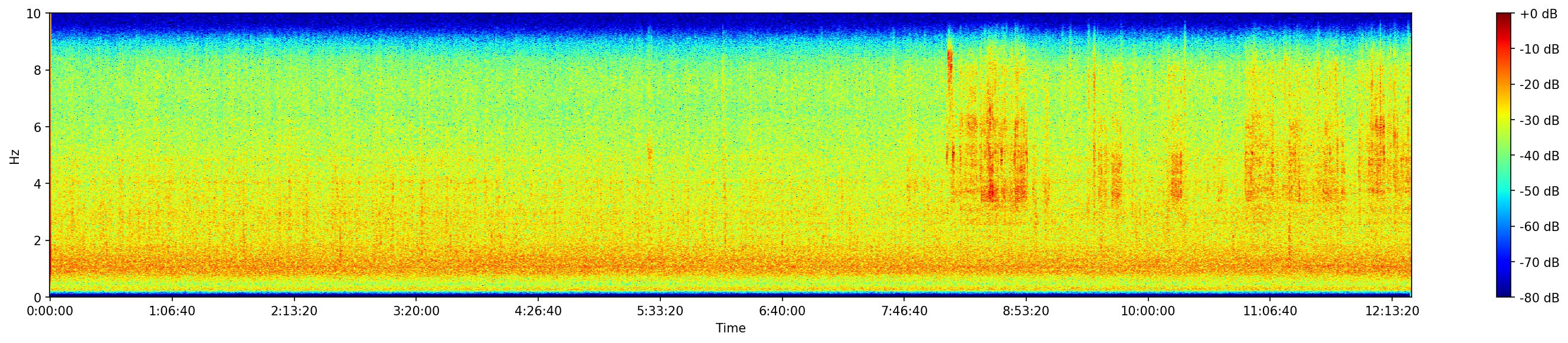Click the 5:33:20 time tick label
Screen dimensions: 1568x343
point(660,311)
